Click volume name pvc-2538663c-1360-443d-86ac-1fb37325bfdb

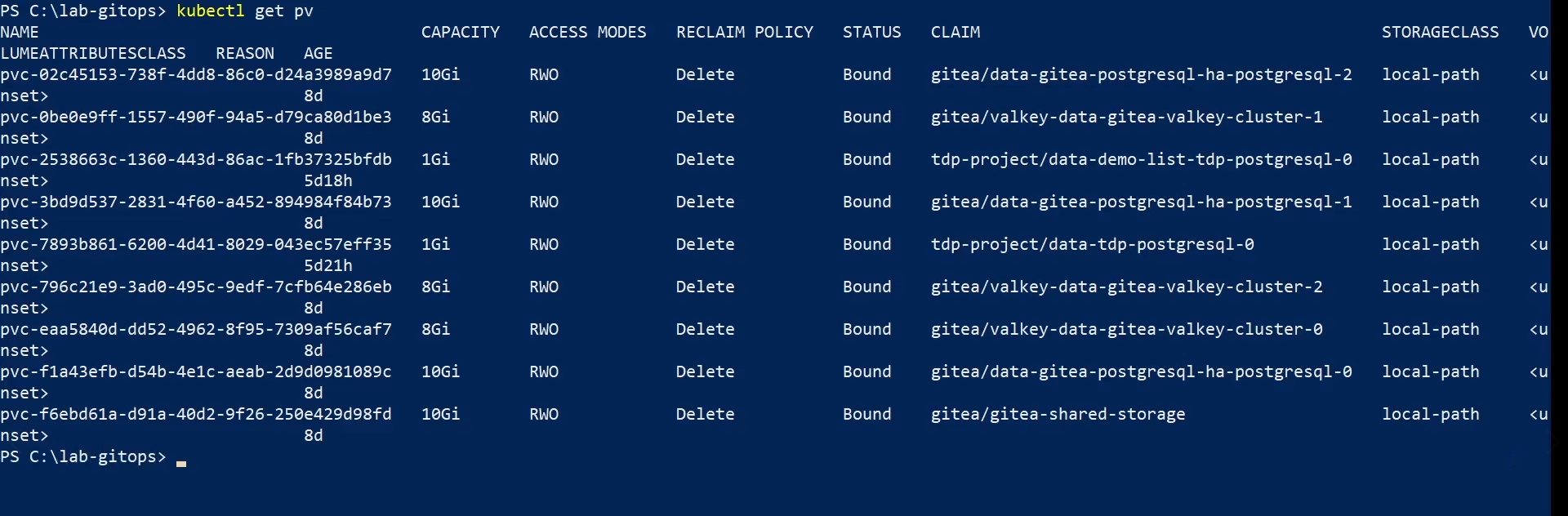pos(196,159)
